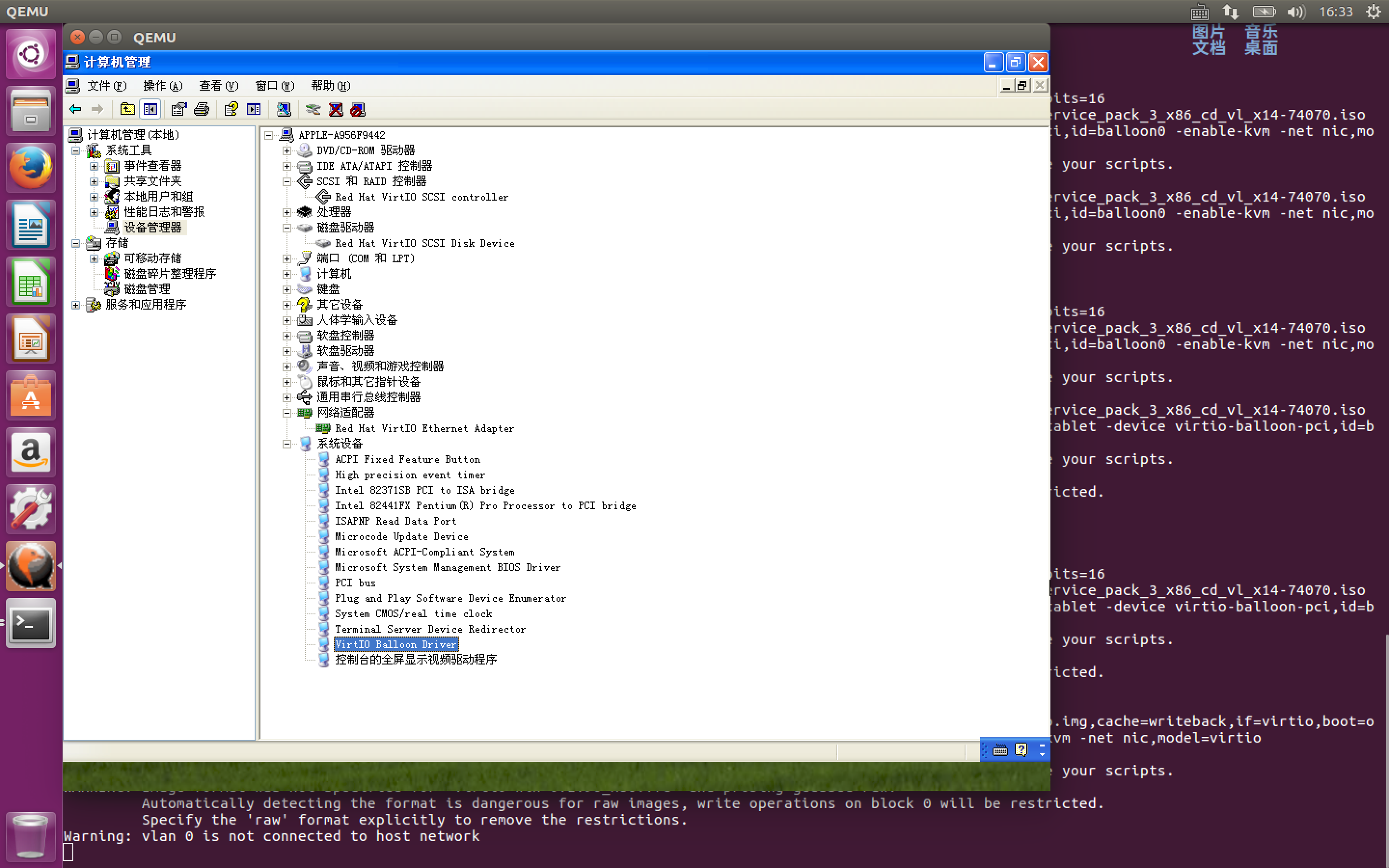Image resolution: width=1389 pixels, height=868 pixels.
Task: Collapse the 网络适配器 category
Action: [x=287, y=413]
